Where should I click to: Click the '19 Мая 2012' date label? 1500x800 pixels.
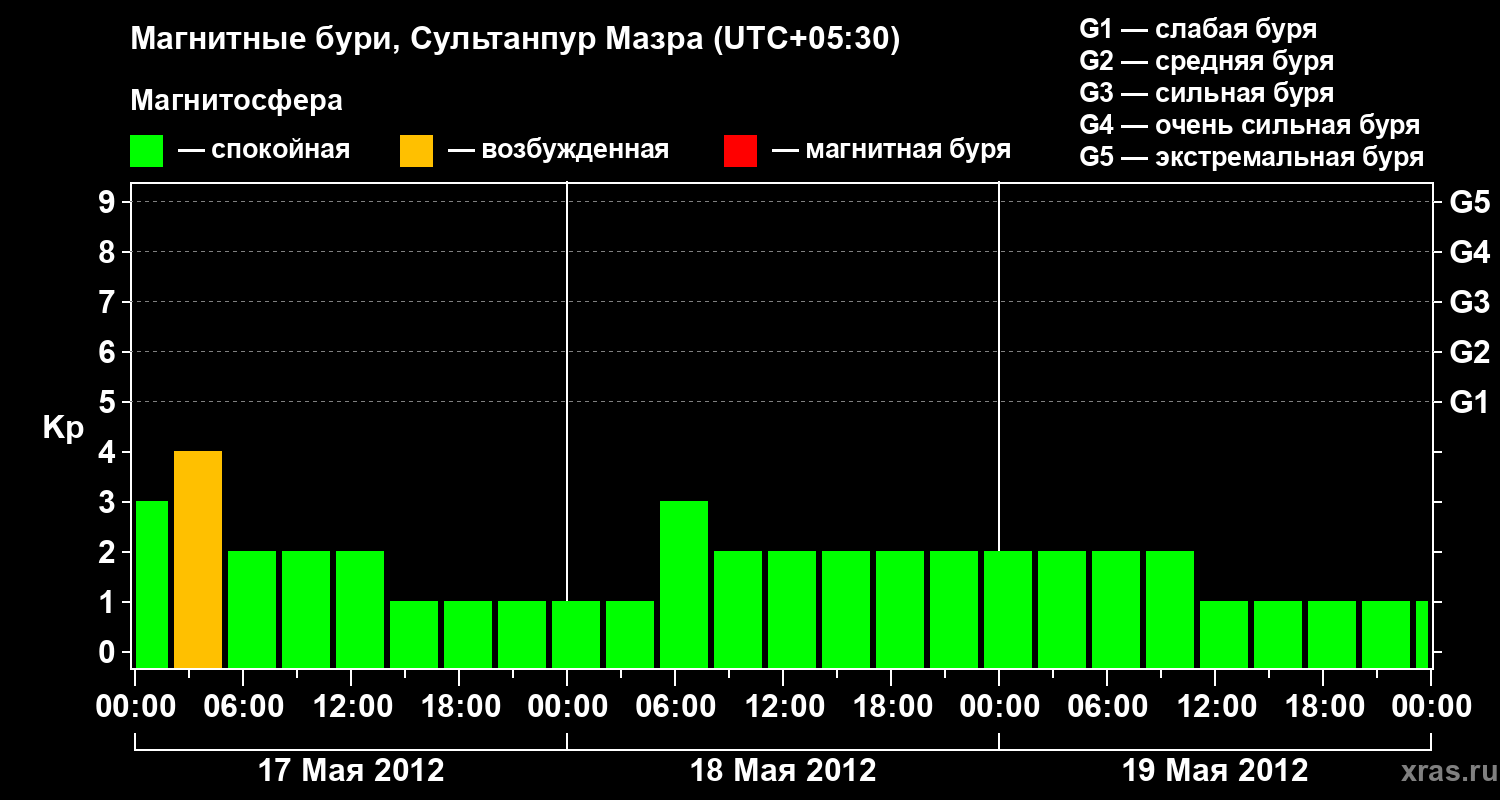click(1215, 770)
